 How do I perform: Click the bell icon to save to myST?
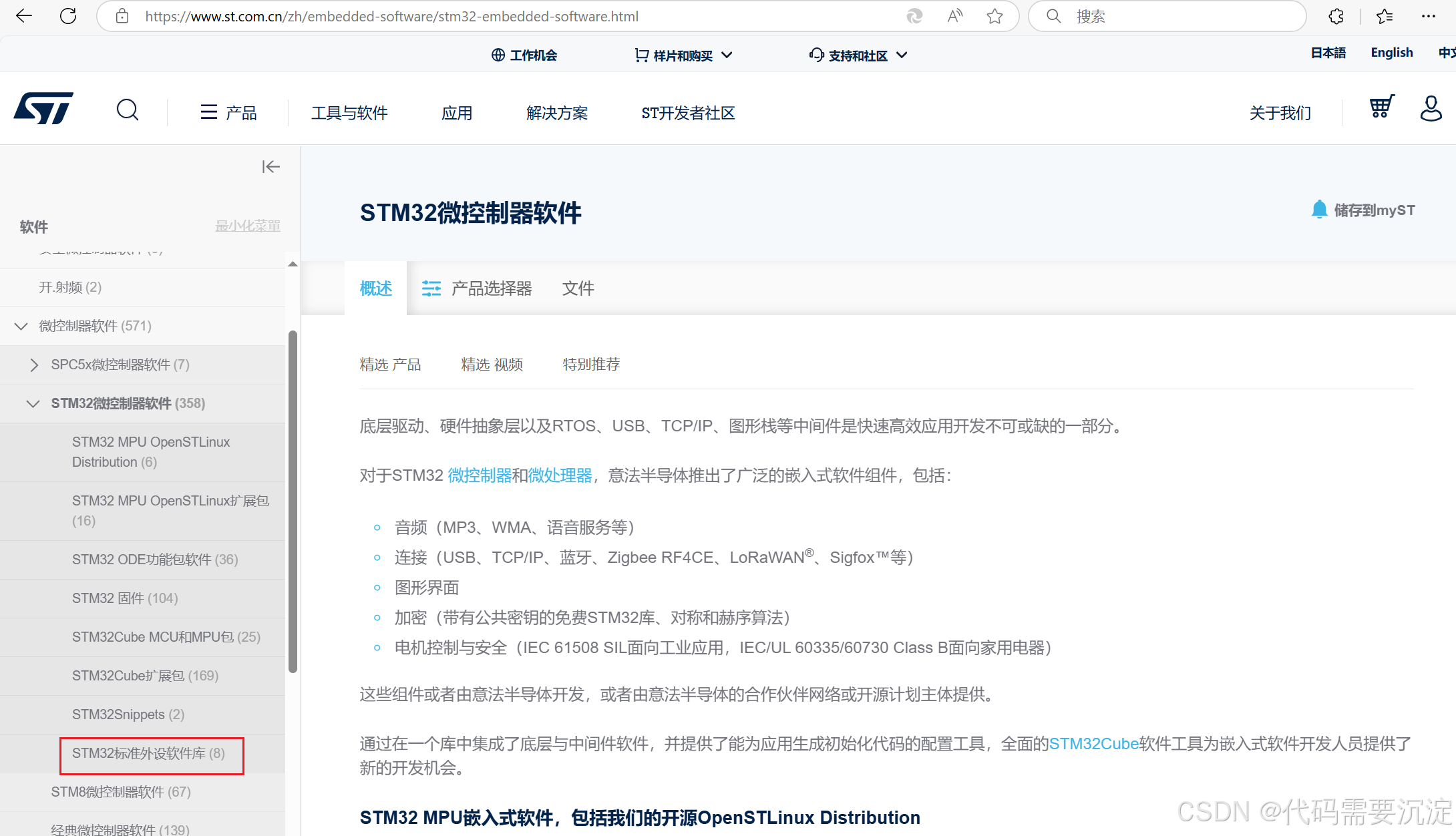(x=1318, y=210)
